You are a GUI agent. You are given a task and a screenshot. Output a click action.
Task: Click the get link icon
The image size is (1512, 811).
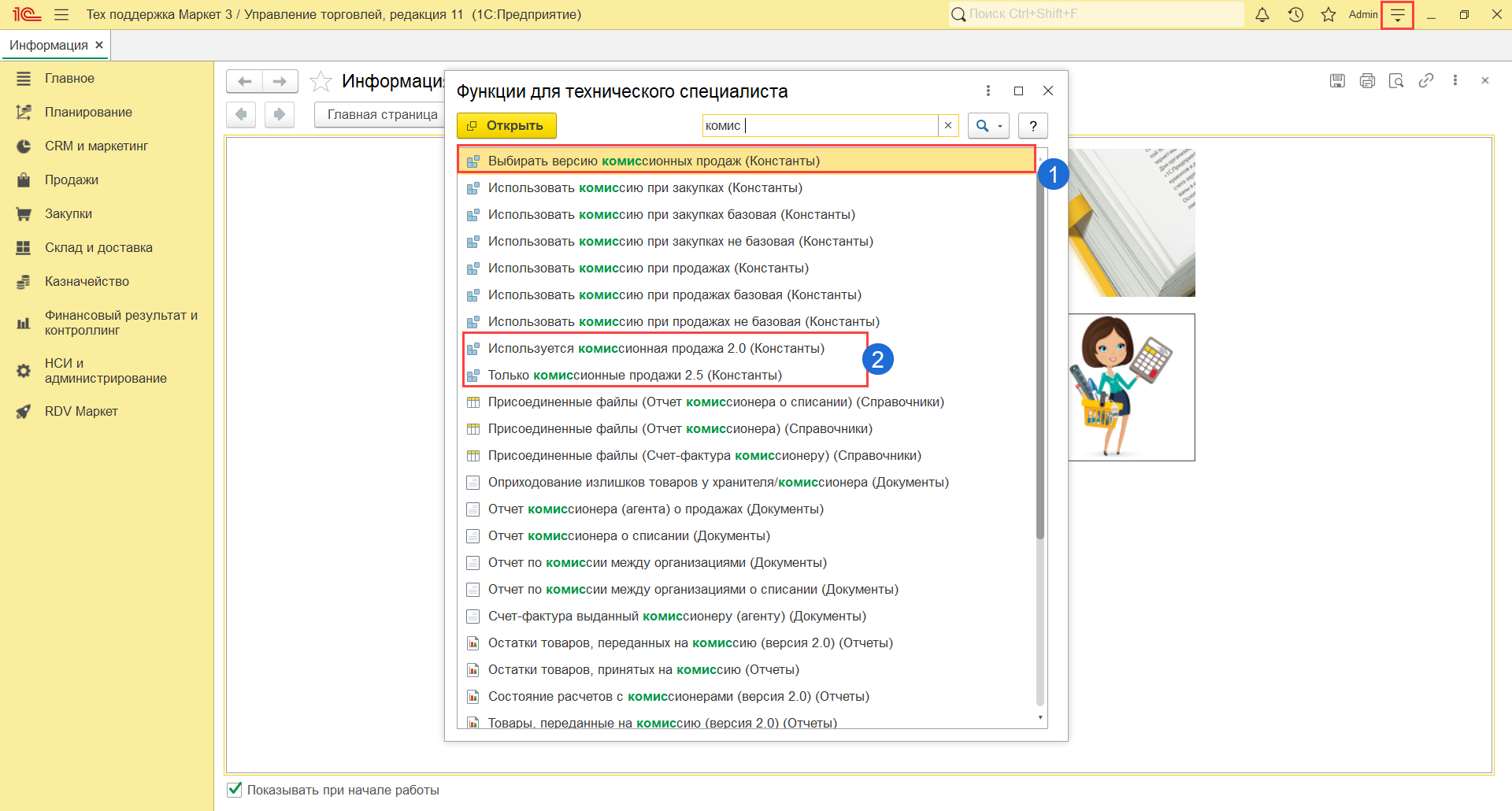point(1426,80)
